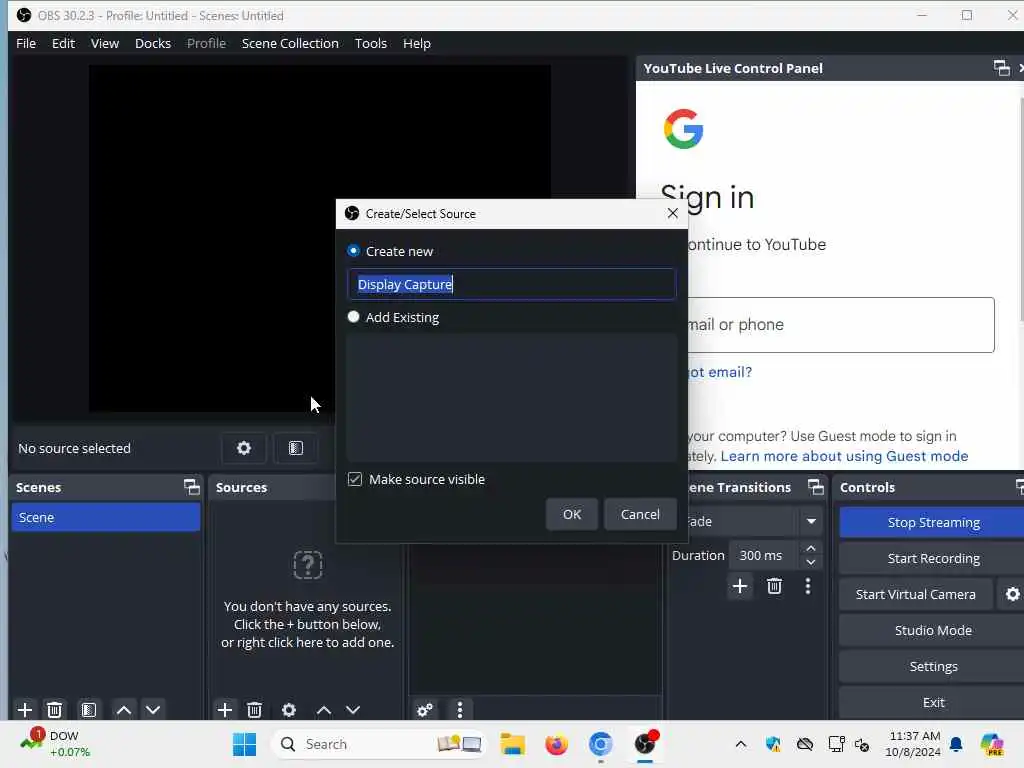Open File Explorer from the taskbar

pyautogui.click(x=513, y=744)
